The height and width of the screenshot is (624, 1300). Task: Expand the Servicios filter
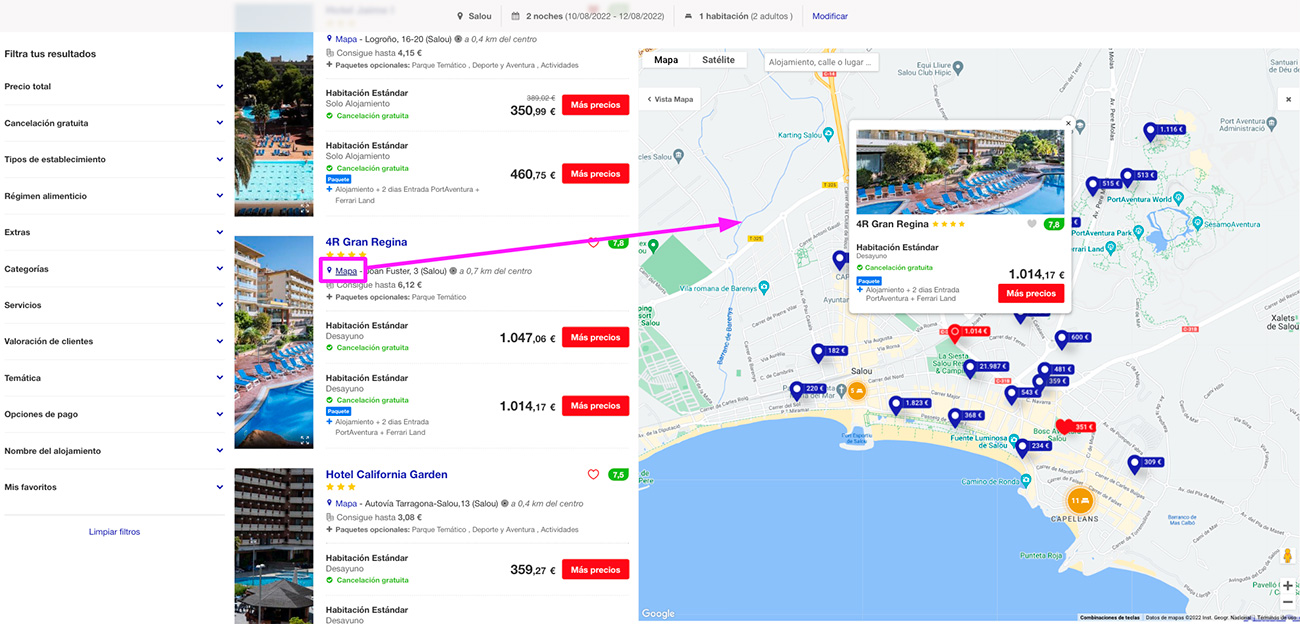(x=113, y=305)
